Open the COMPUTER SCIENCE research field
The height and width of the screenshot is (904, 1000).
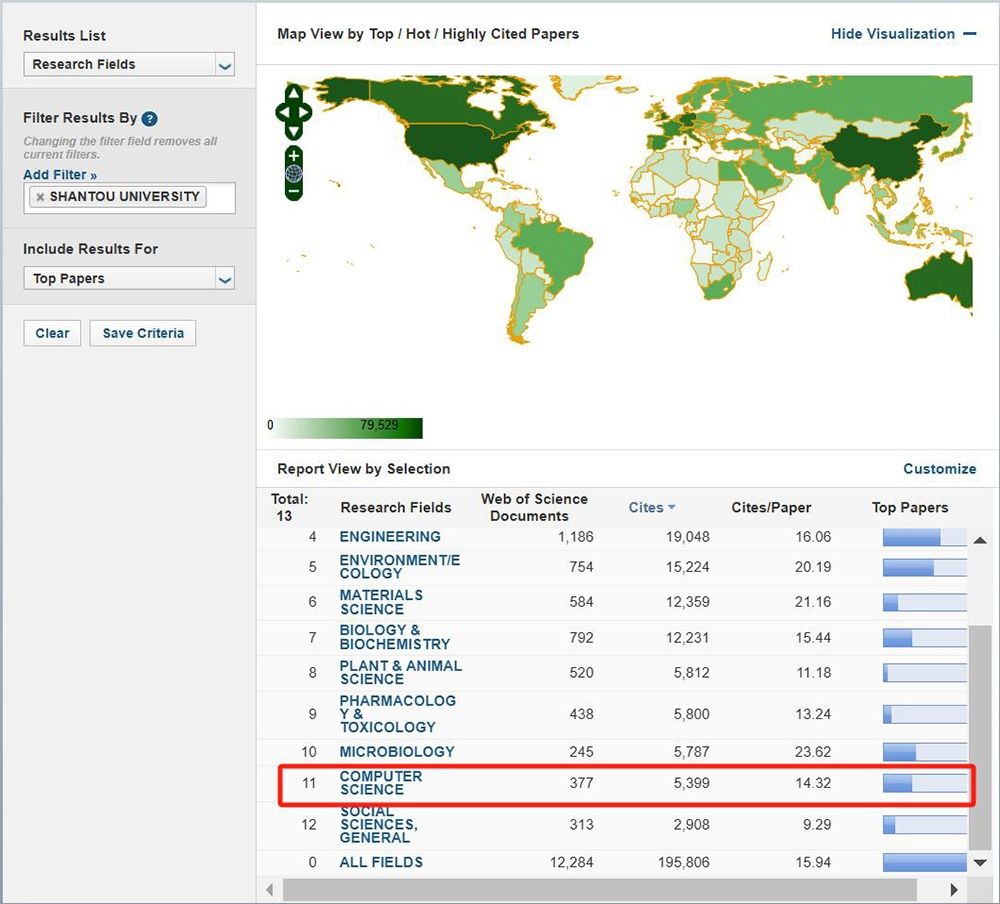click(381, 783)
